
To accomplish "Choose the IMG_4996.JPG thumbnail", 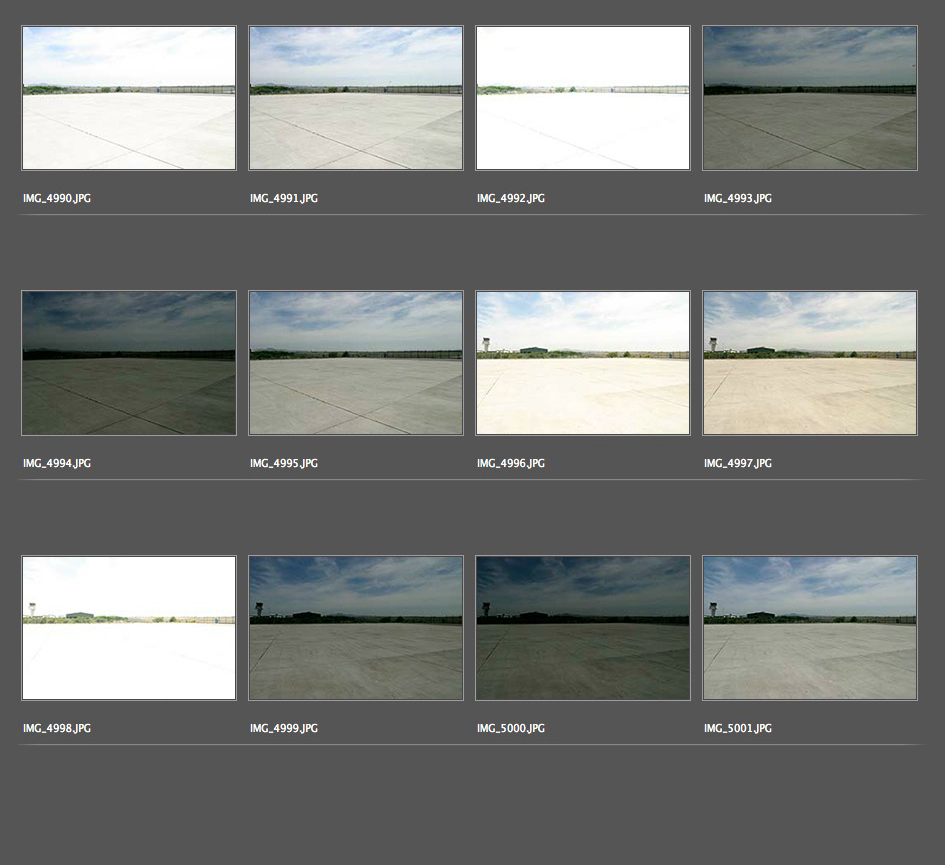I will coord(583,363).
